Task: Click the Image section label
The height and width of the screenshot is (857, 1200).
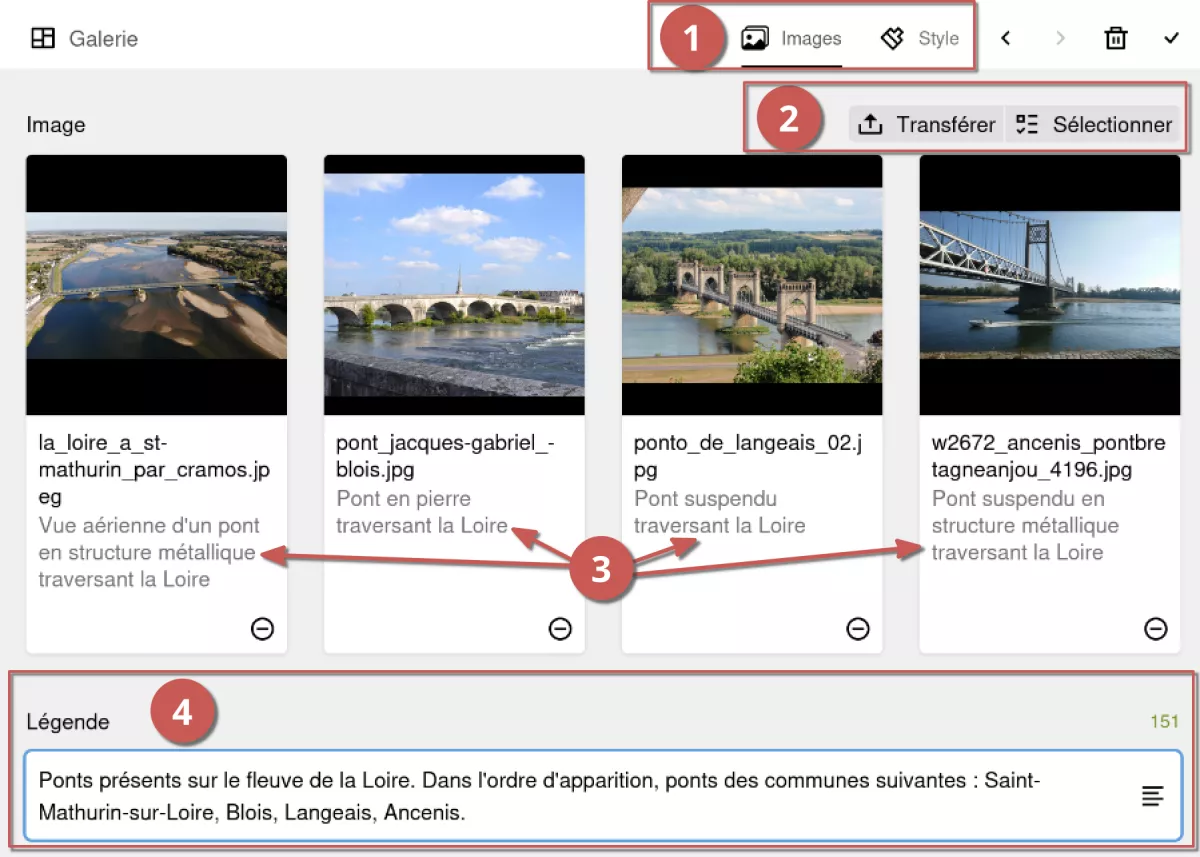Action: [56, 125]
